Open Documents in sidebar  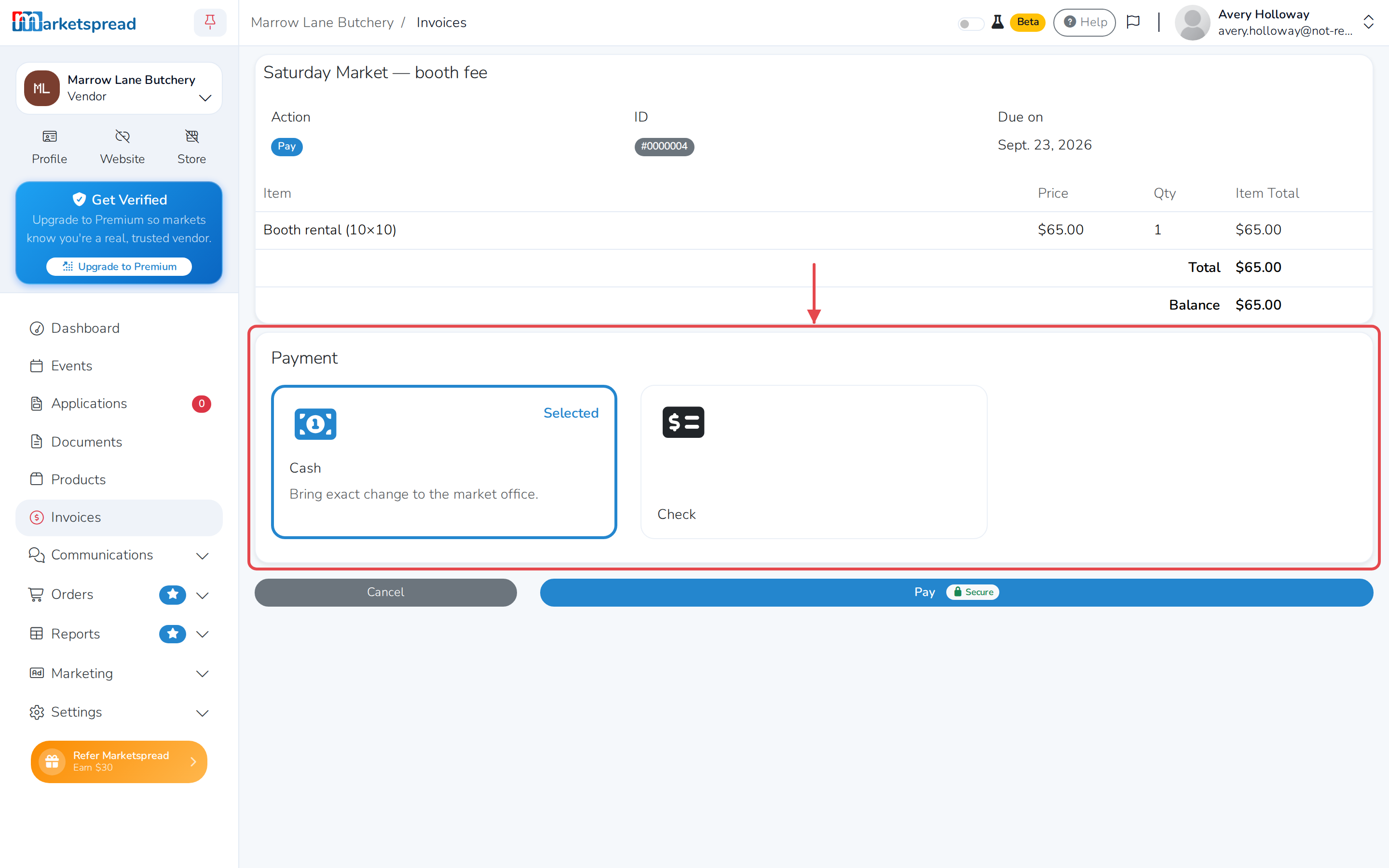119,441
